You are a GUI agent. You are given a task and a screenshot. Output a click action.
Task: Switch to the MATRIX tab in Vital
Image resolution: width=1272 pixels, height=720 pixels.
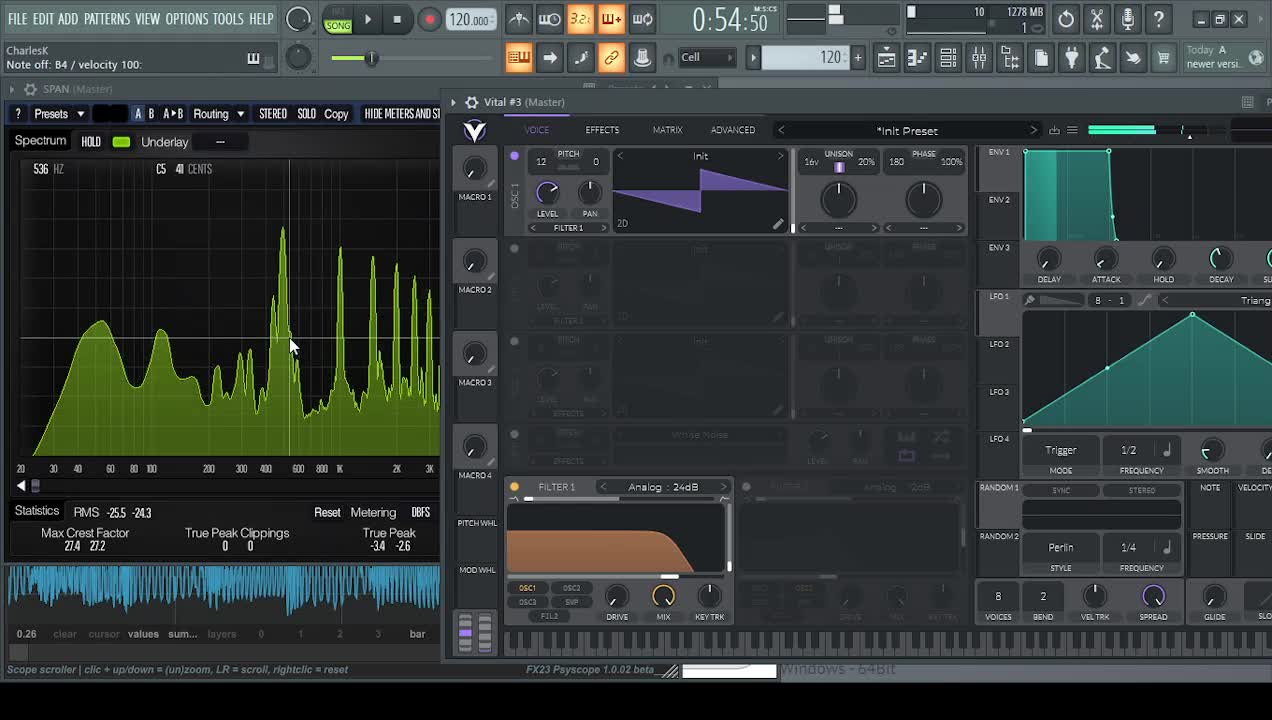(x=667, y=130)
